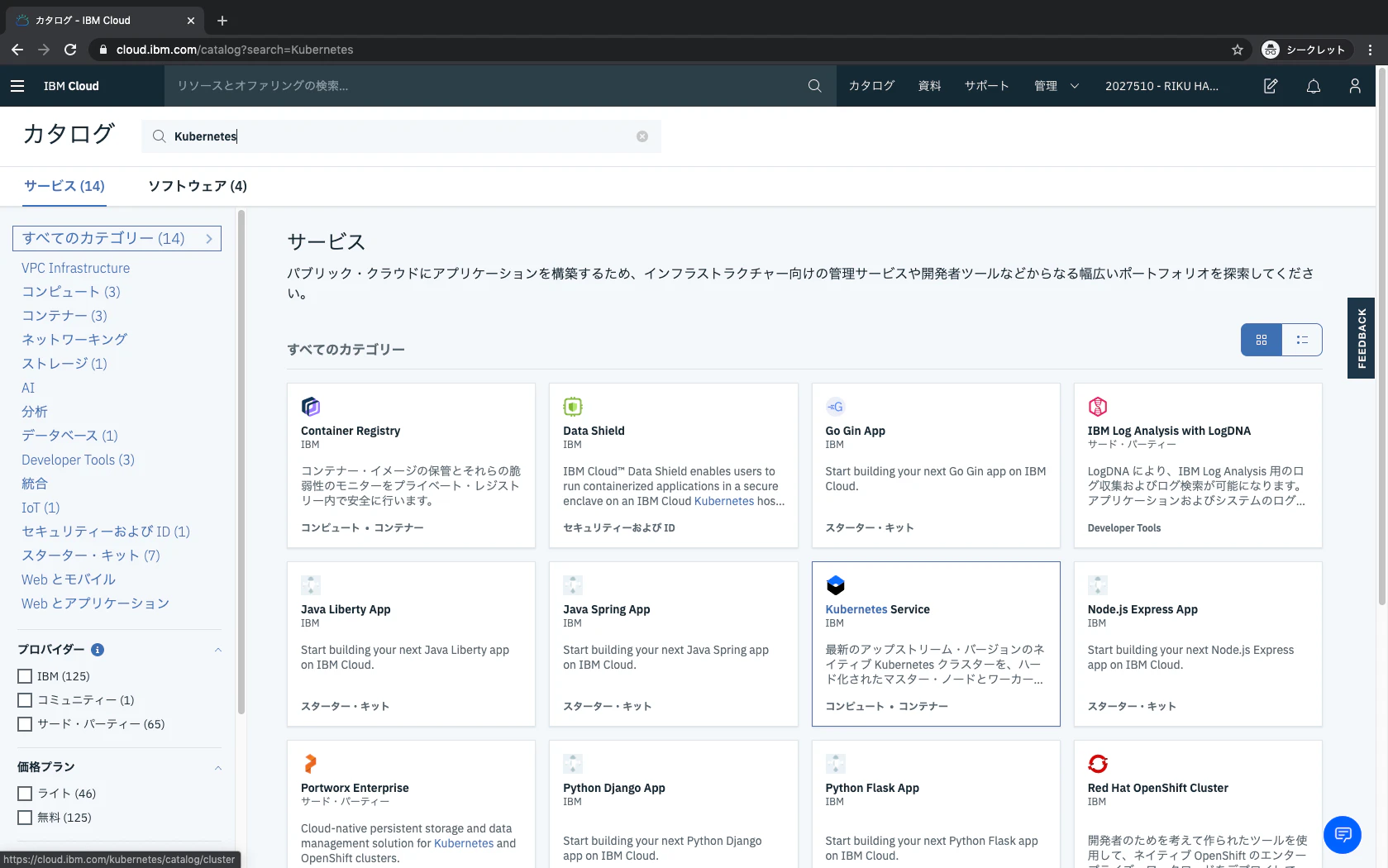Open カタログ from the top menu bar

click(x=870, y=85)
